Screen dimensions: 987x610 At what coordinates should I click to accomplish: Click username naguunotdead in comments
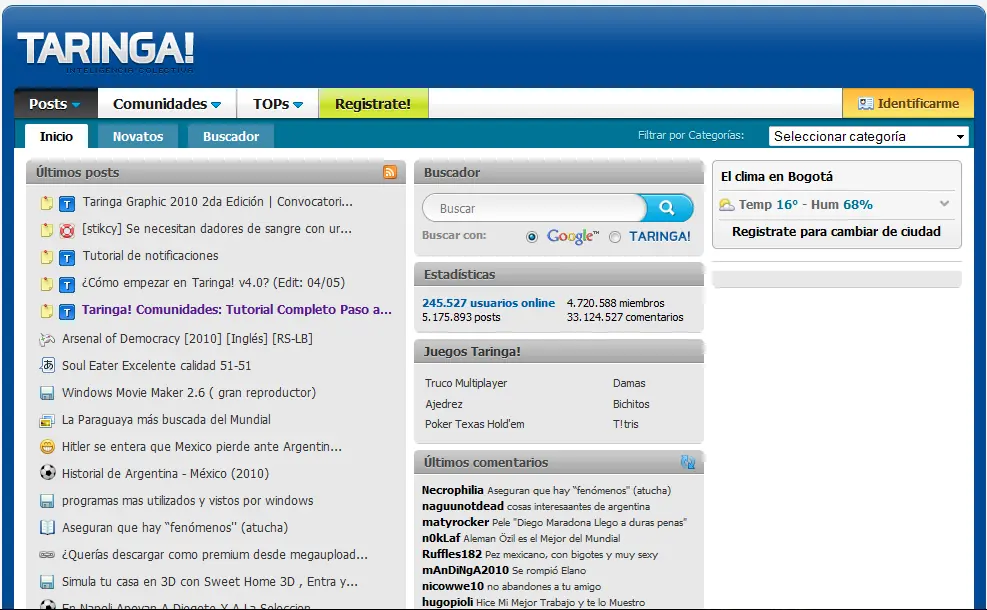click(463, 506)
